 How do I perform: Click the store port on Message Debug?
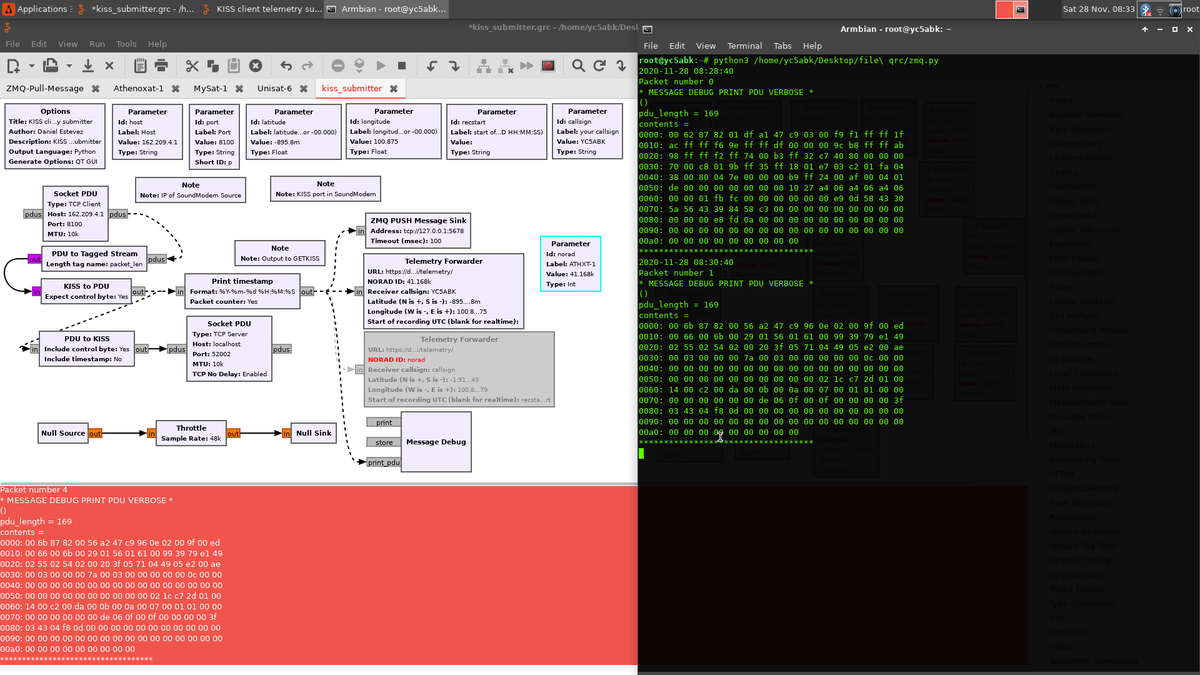click(x=384, y=442)
